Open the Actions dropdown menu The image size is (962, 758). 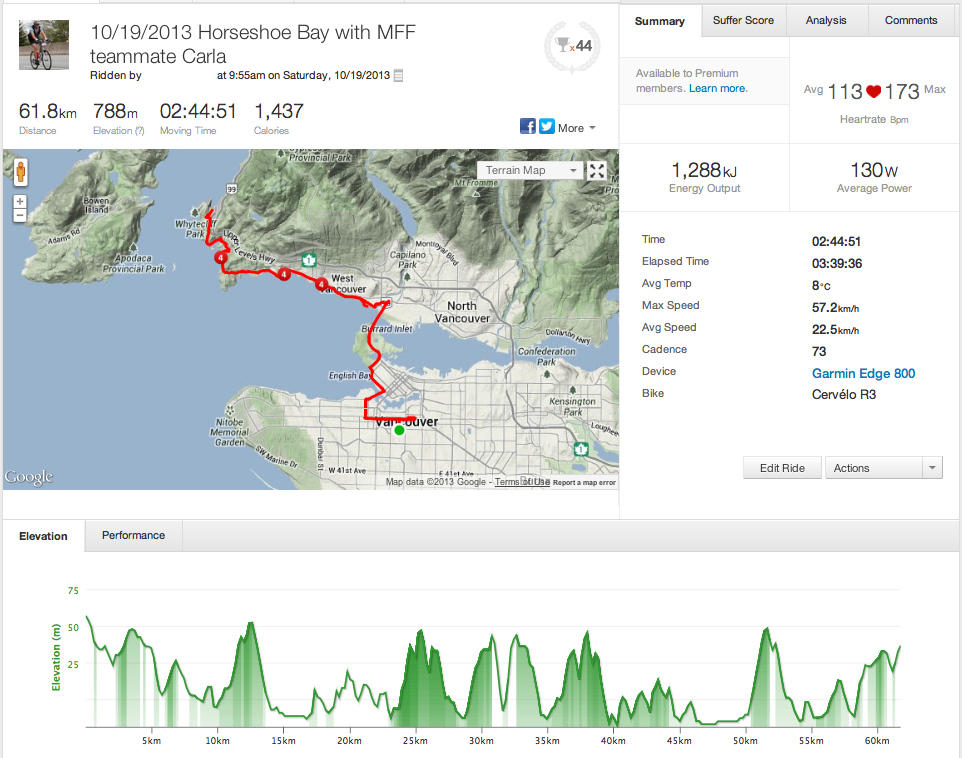coord(883,468)
